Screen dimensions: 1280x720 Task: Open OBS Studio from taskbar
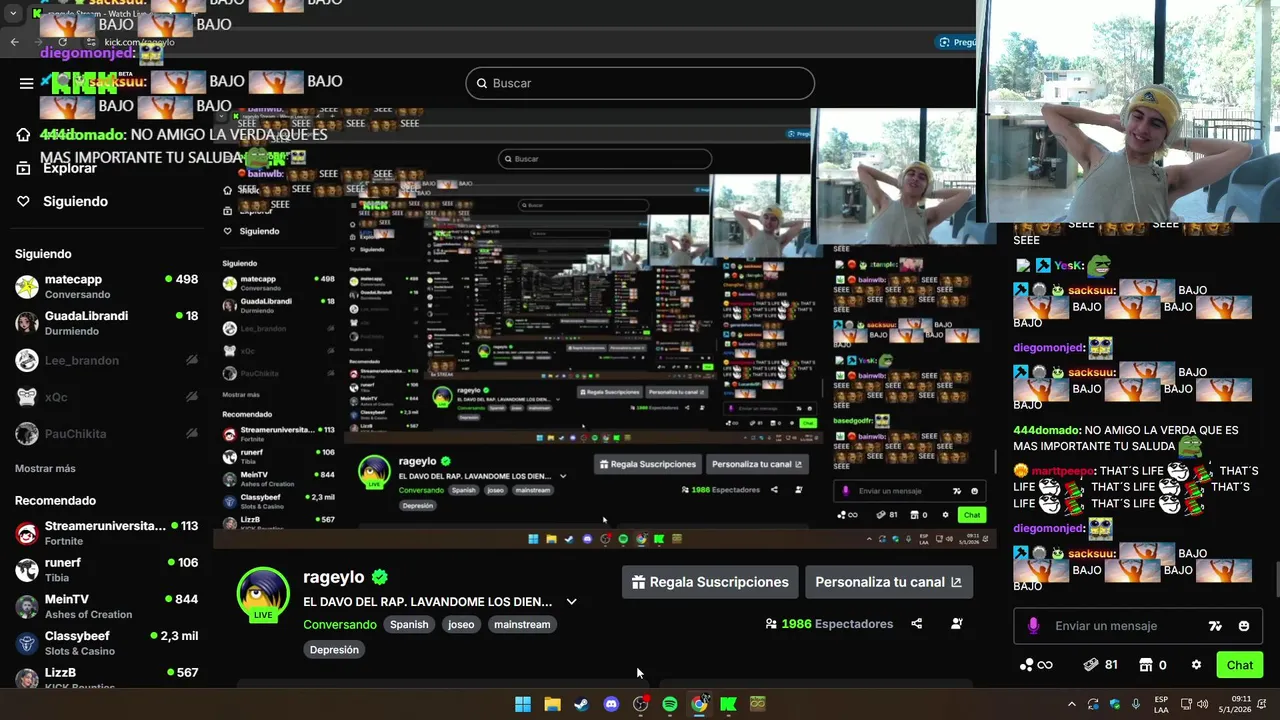point(640,704)
